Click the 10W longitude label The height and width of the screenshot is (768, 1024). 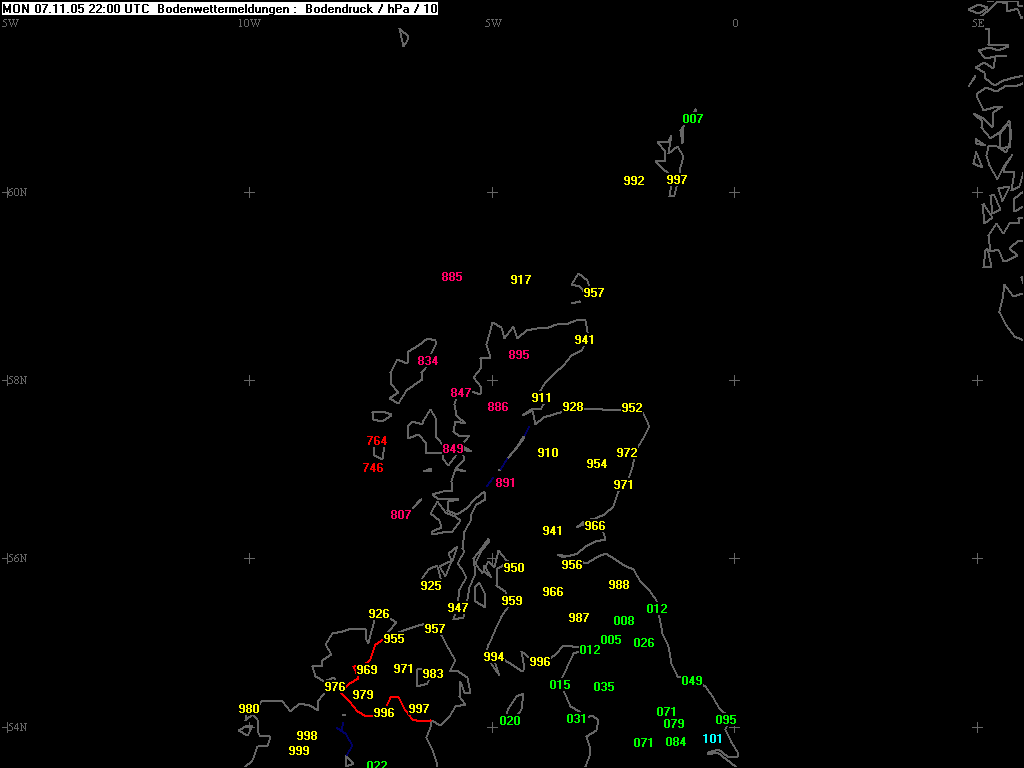tap(249, 23)
